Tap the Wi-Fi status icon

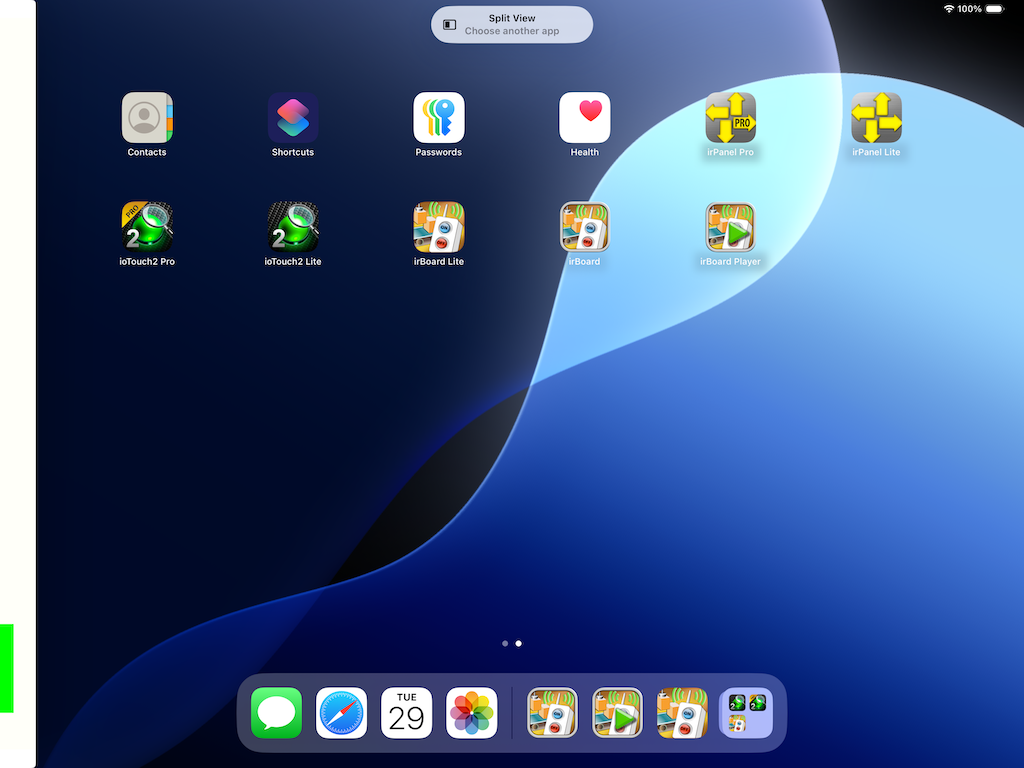tap(949, 9)
